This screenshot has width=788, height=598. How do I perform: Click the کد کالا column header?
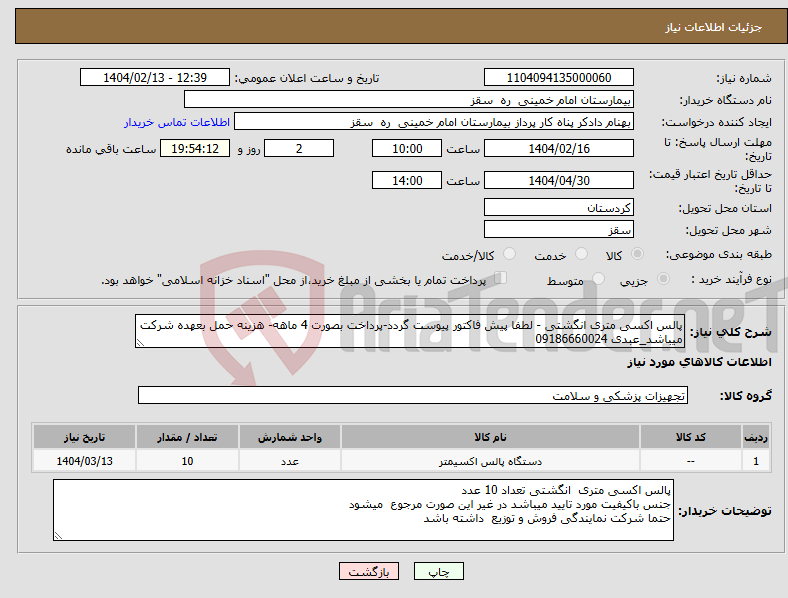691,437
